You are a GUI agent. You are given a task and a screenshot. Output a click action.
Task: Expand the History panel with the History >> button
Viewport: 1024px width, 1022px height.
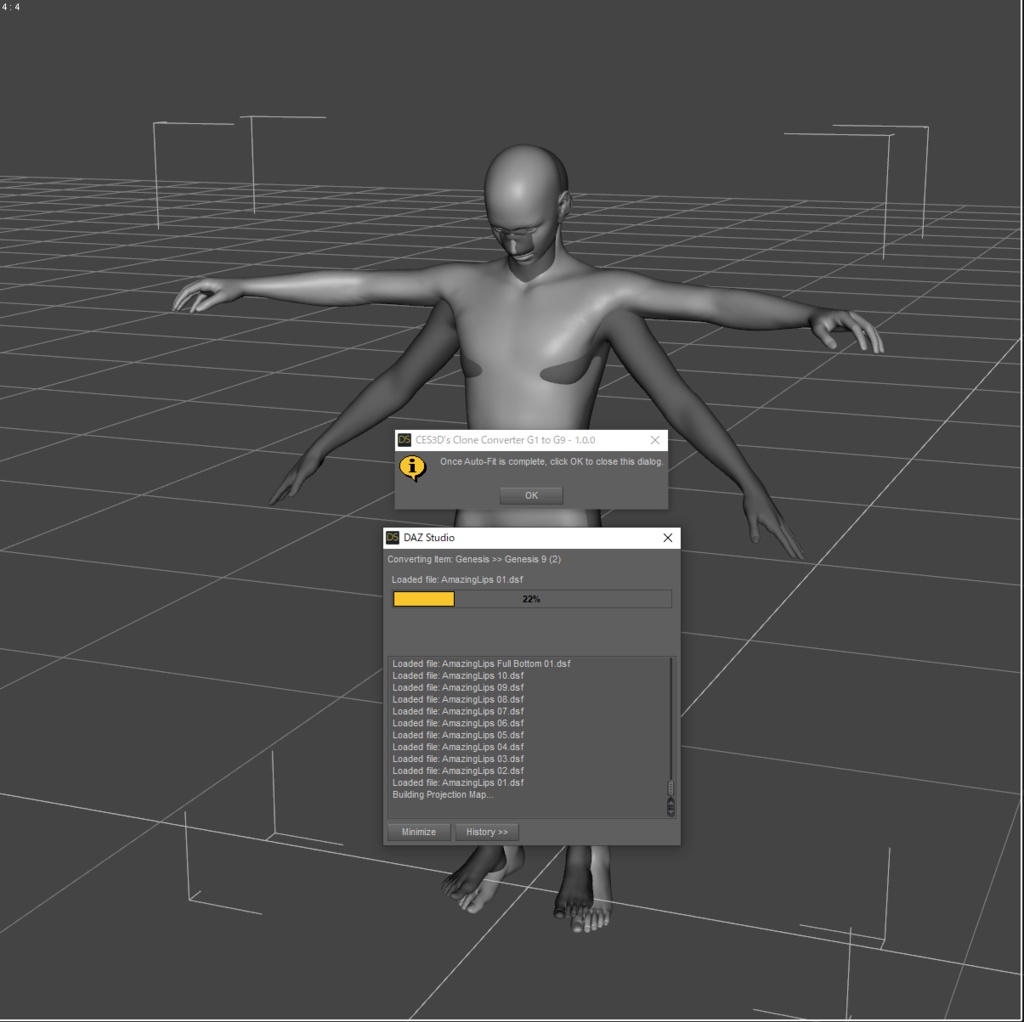(487, 831)
